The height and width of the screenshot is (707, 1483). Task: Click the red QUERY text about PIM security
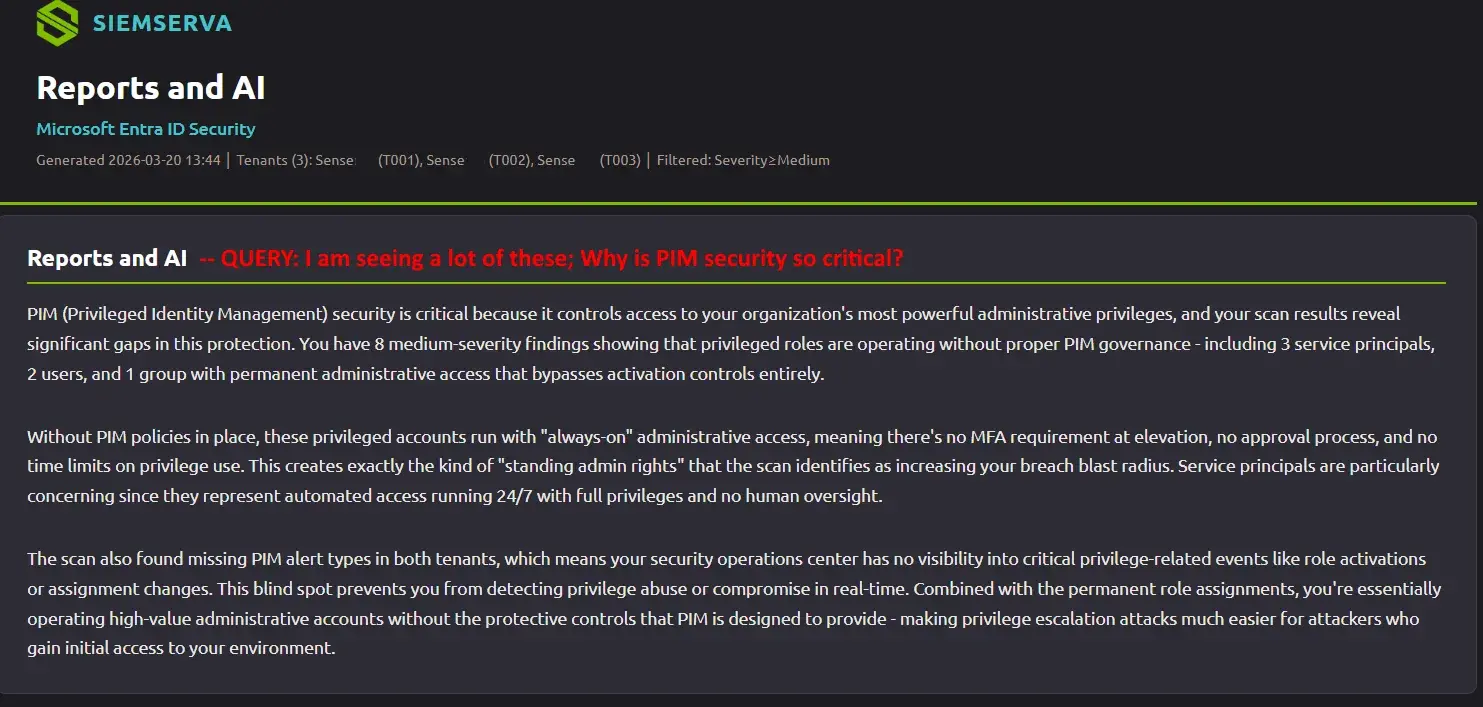pyautogui.click(x=551, y=258)
